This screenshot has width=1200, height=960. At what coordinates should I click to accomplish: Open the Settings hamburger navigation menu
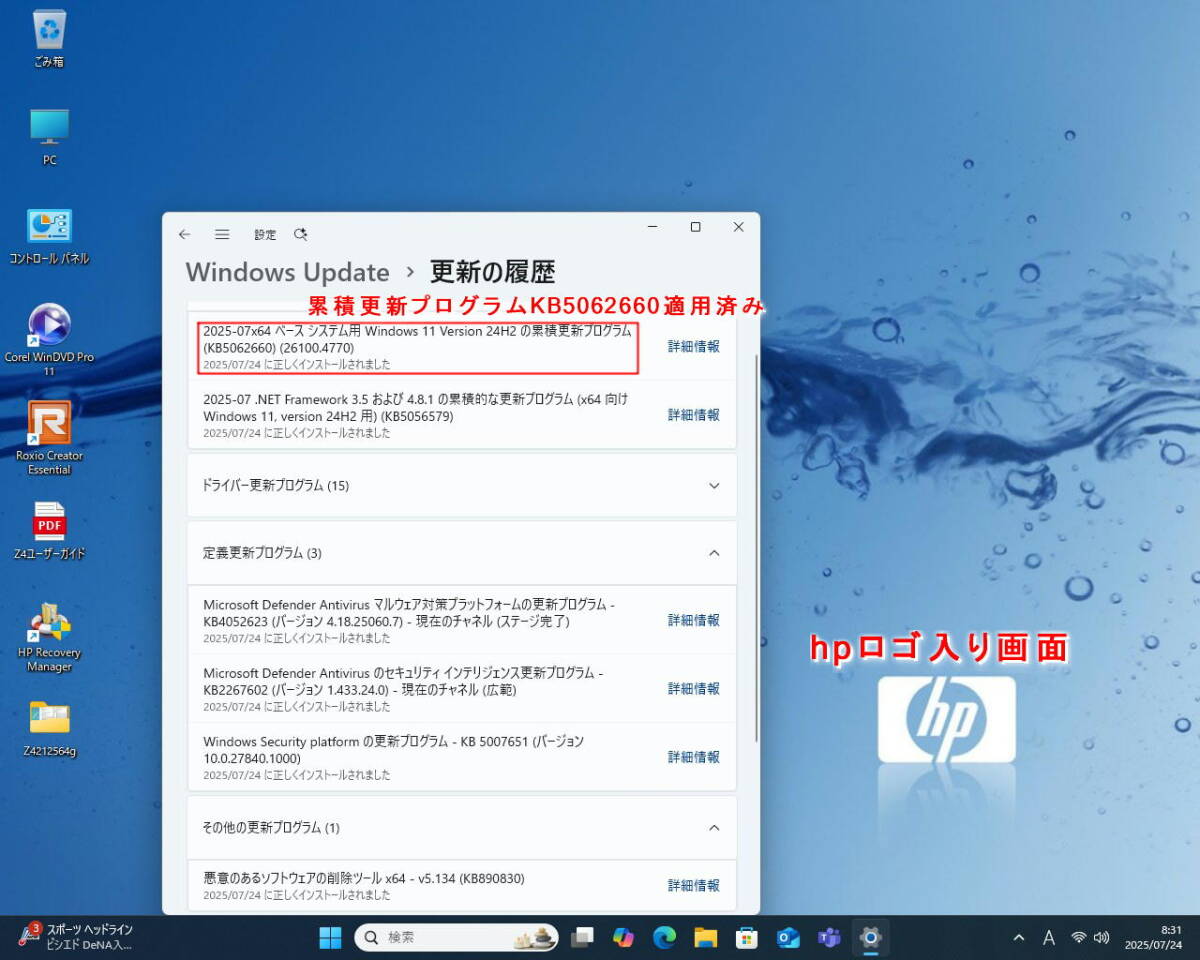[222, 234]
